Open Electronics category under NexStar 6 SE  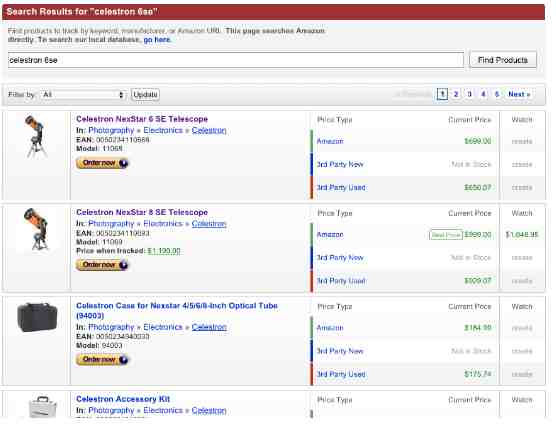tap(163, 130)
